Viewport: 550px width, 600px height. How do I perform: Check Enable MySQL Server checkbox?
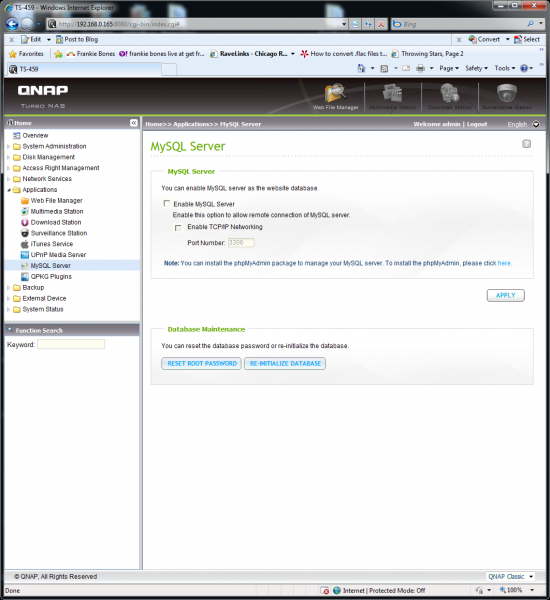tap(166, 204)
